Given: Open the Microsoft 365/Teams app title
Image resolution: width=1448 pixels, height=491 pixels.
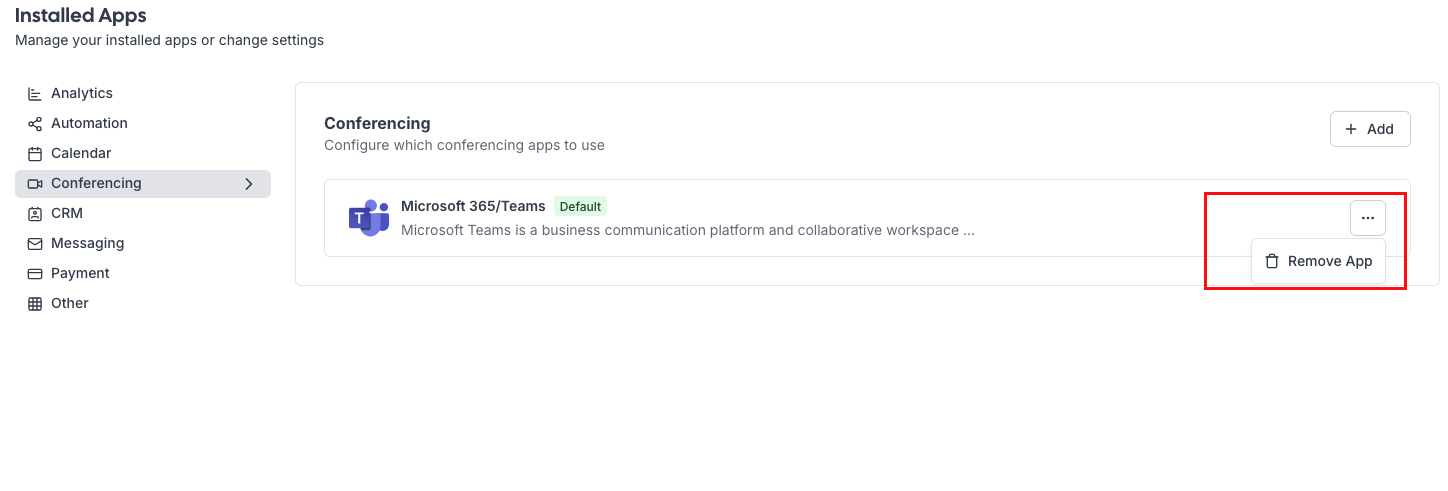Looking at the screenshot, I should tap(473, 206).
